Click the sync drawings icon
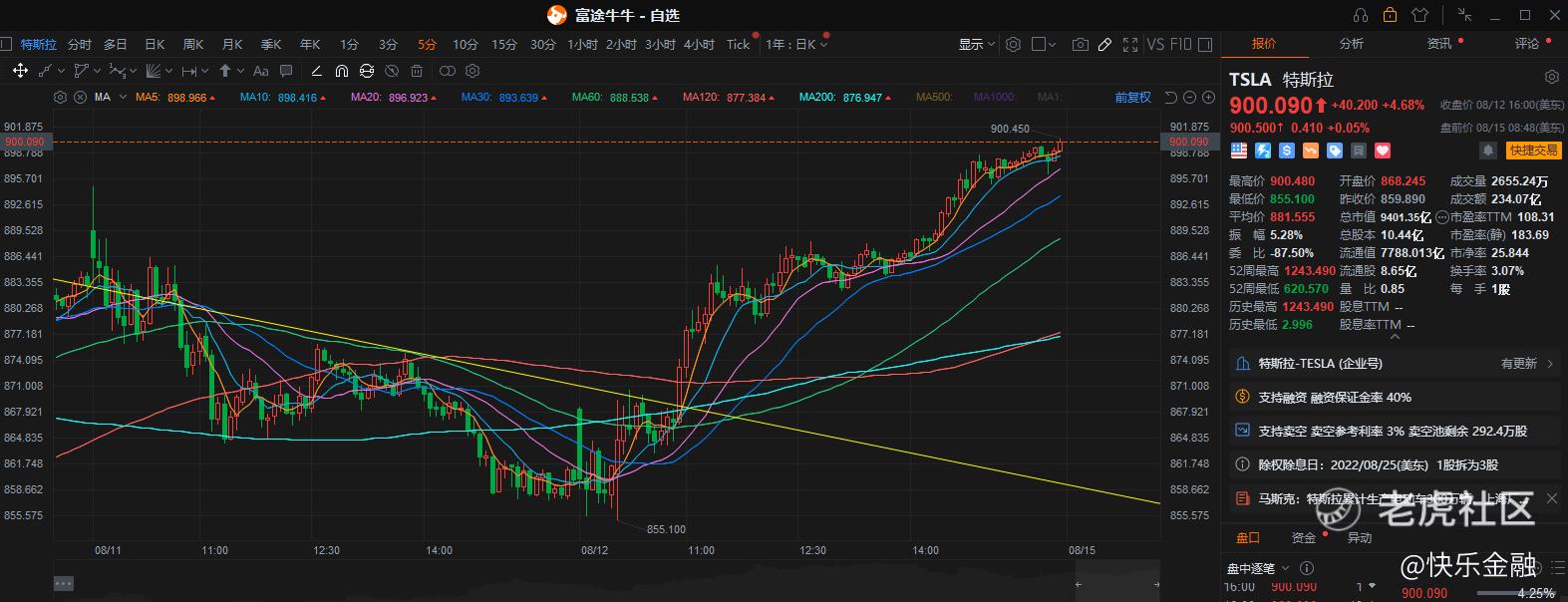This screenshot has height=602, width=1568. [367, 71]
